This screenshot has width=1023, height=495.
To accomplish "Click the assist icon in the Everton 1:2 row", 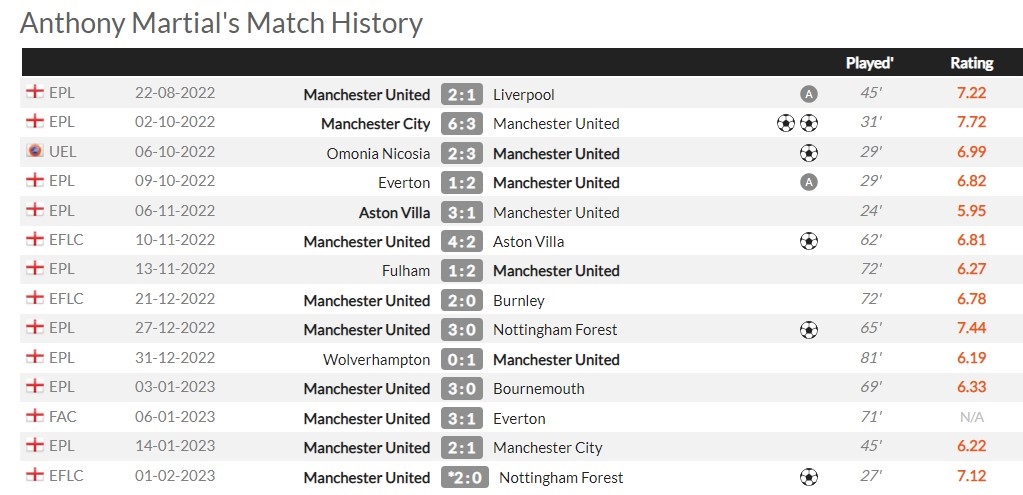I will (x=809, y=182).
